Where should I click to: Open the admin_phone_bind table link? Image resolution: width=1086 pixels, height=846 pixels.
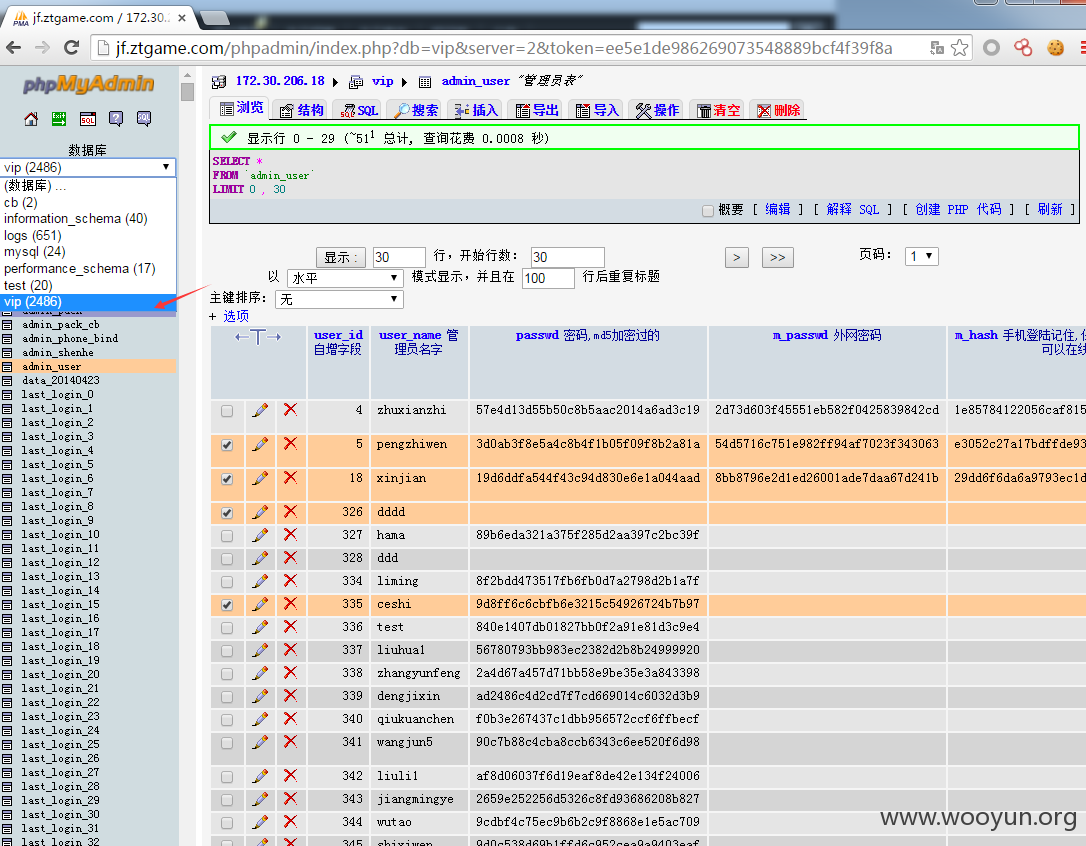click(70, 339)
